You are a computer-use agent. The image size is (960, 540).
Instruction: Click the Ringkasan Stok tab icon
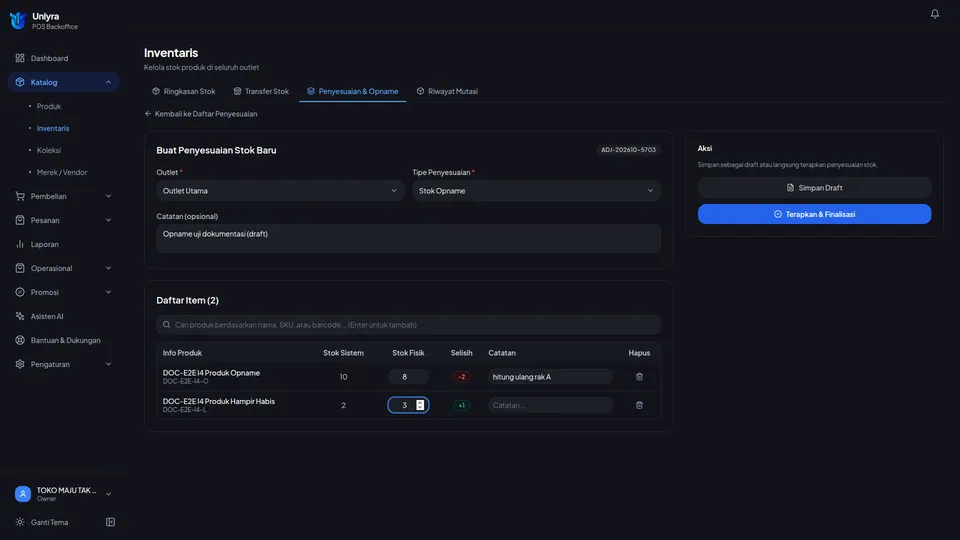156,91
